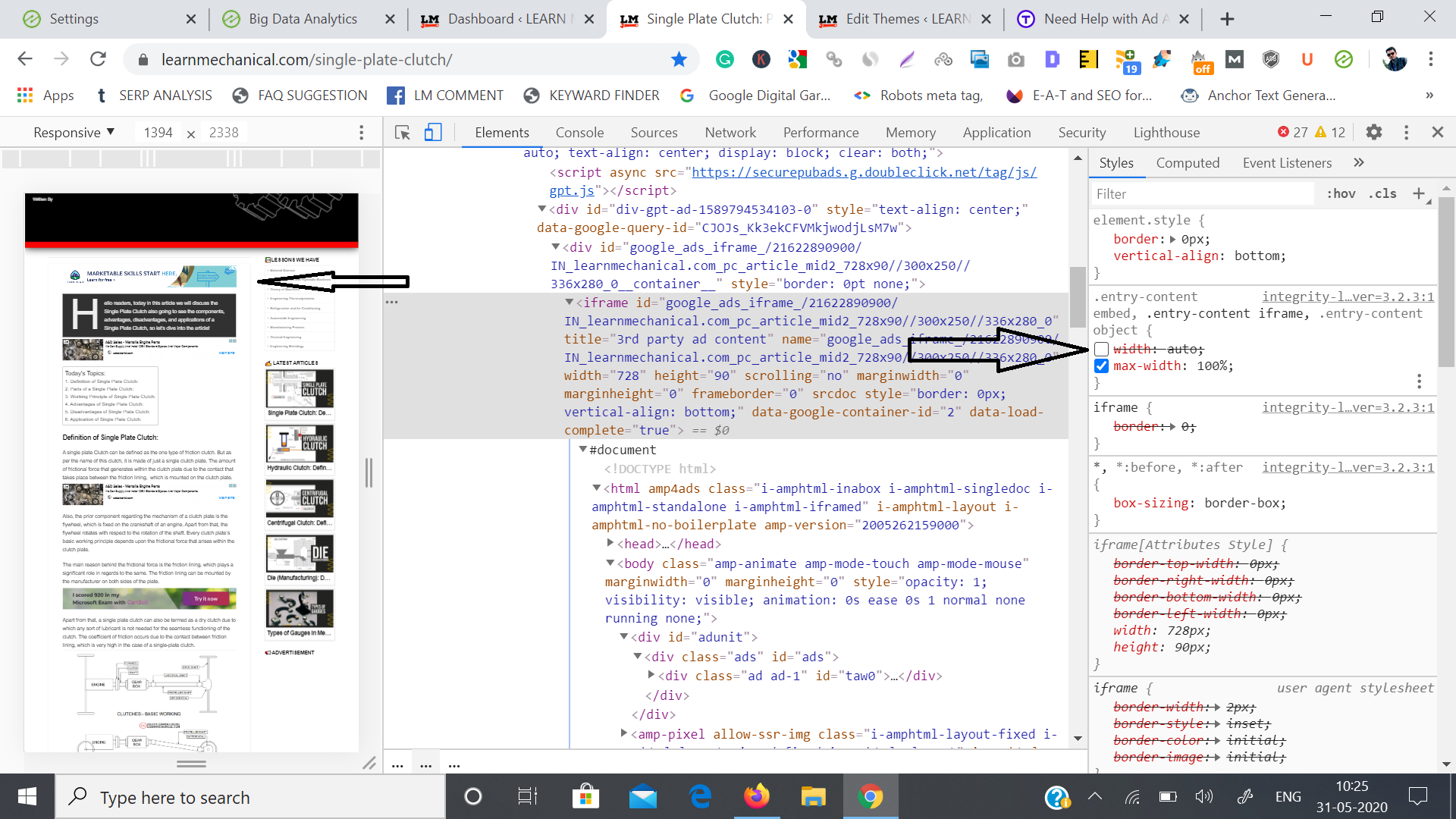Open the DevTools settings gear

click(x=1374, y=133)
